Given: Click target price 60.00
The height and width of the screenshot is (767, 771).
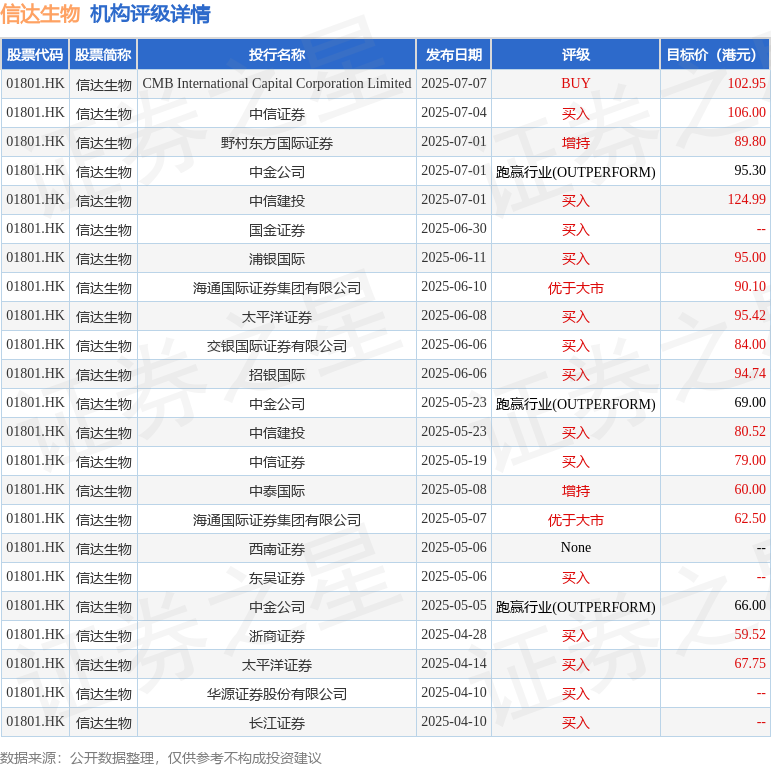Looking at the screenshot, I should (x=750, y=490).
